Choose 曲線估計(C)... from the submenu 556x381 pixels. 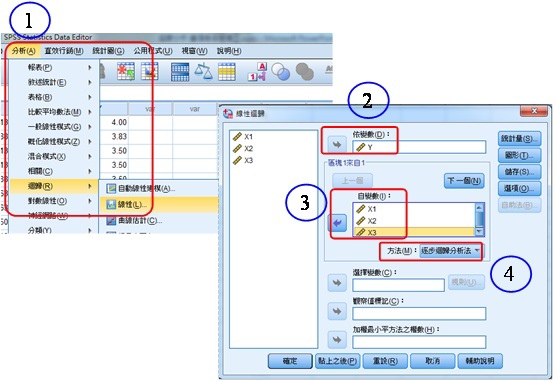(159, 221)
